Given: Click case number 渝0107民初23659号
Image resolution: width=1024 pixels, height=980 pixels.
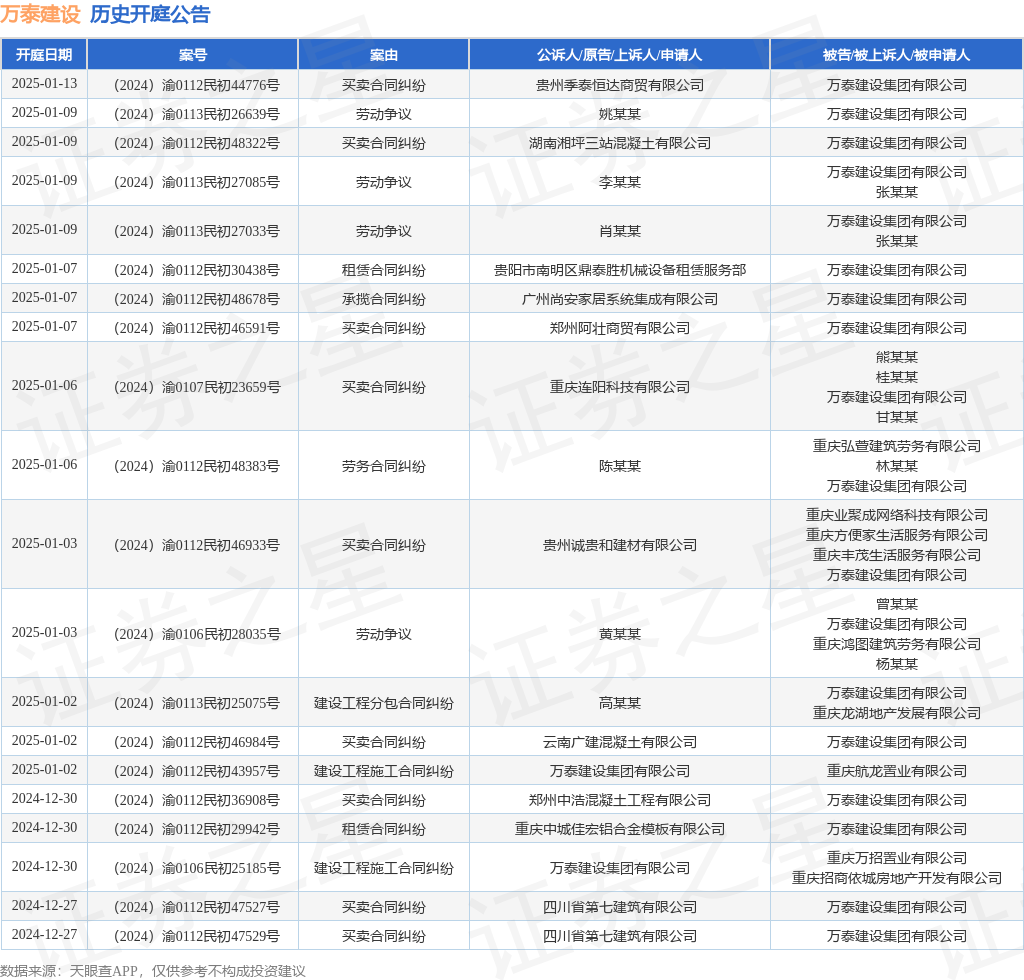Looking at the screenshot, I should point(197,387).
